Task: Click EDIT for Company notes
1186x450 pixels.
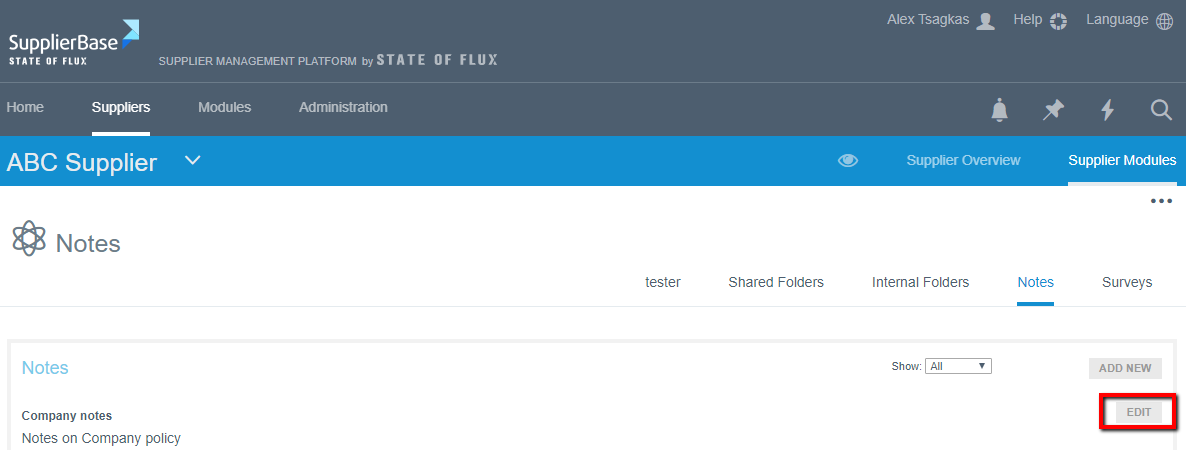Action: pos(1139,412)
